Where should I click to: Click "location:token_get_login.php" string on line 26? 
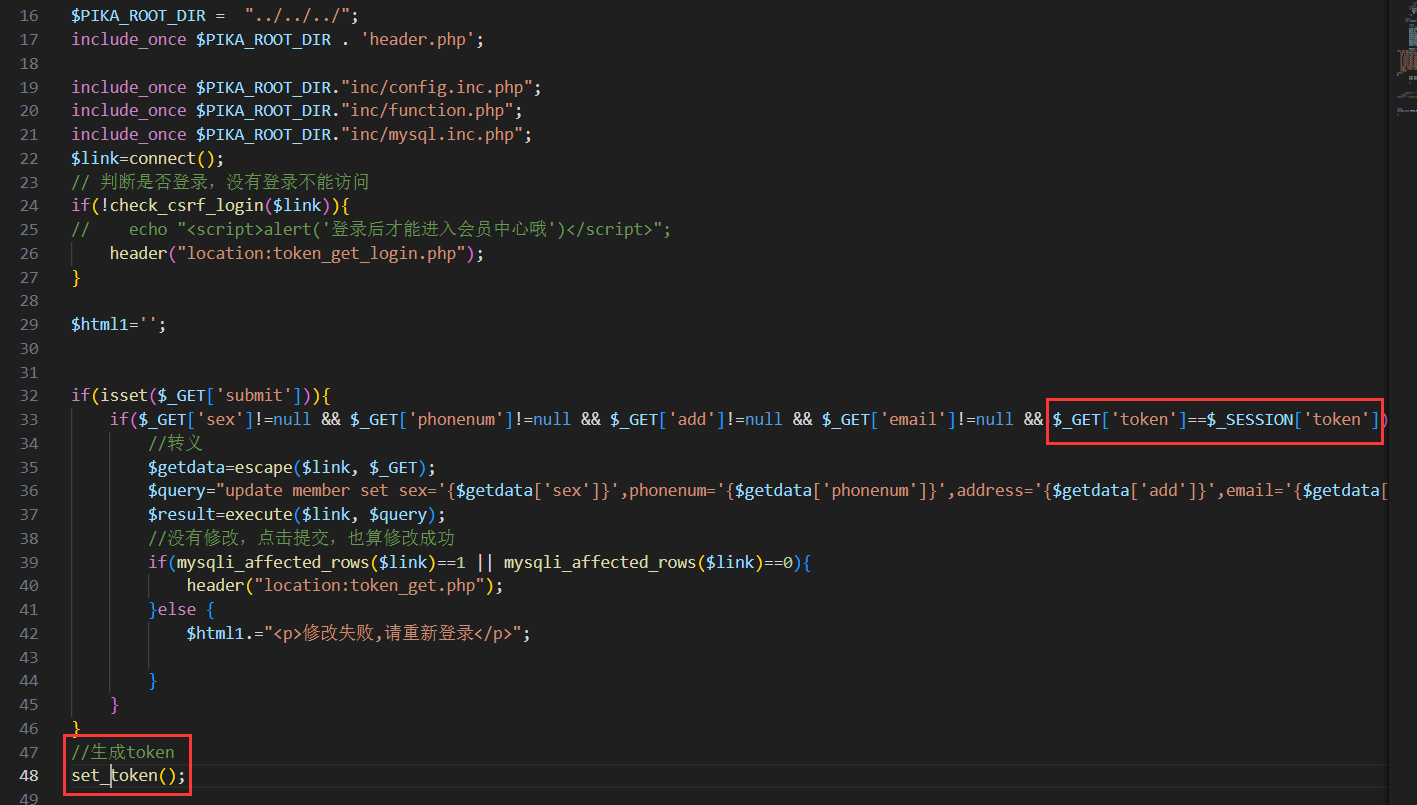pyautogui.click(x=321, y=254)
